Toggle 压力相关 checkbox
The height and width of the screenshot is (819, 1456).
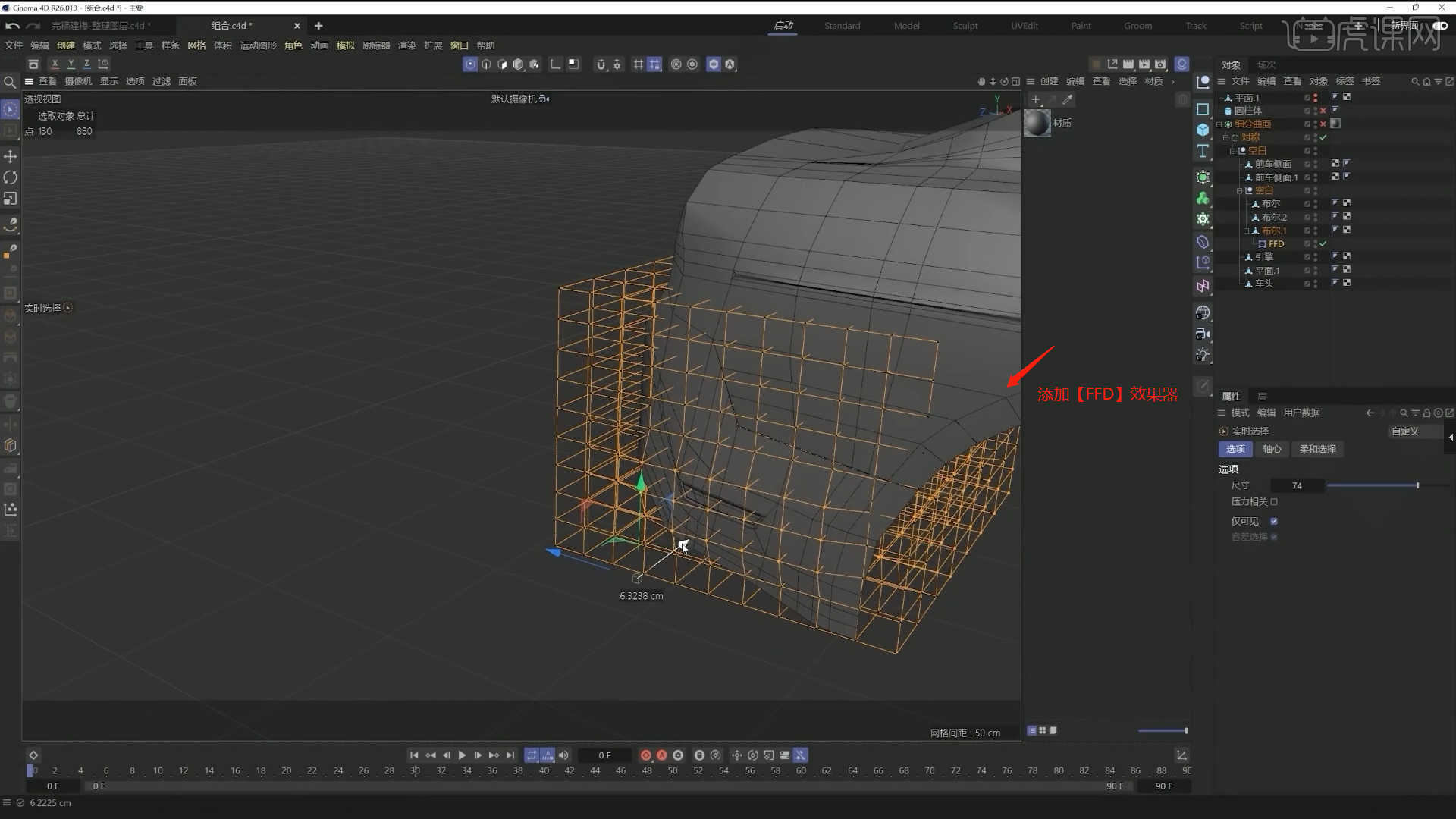coord(1274,502)
